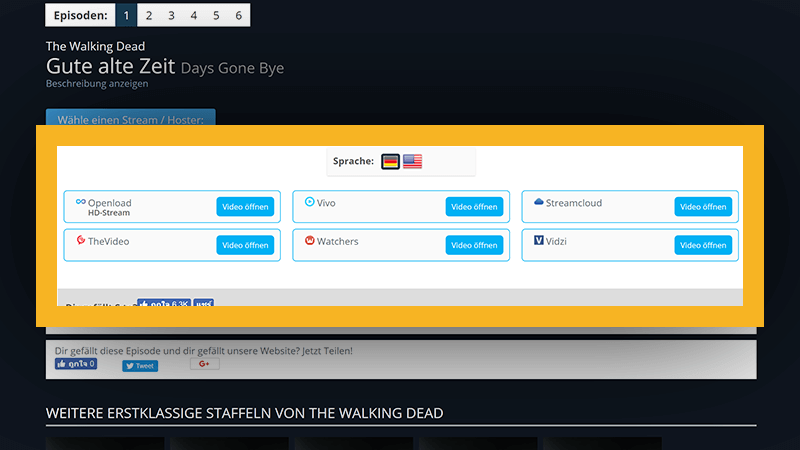Click the Vivo hoster icon
The image size is (800, 450).
coord(309,202)
